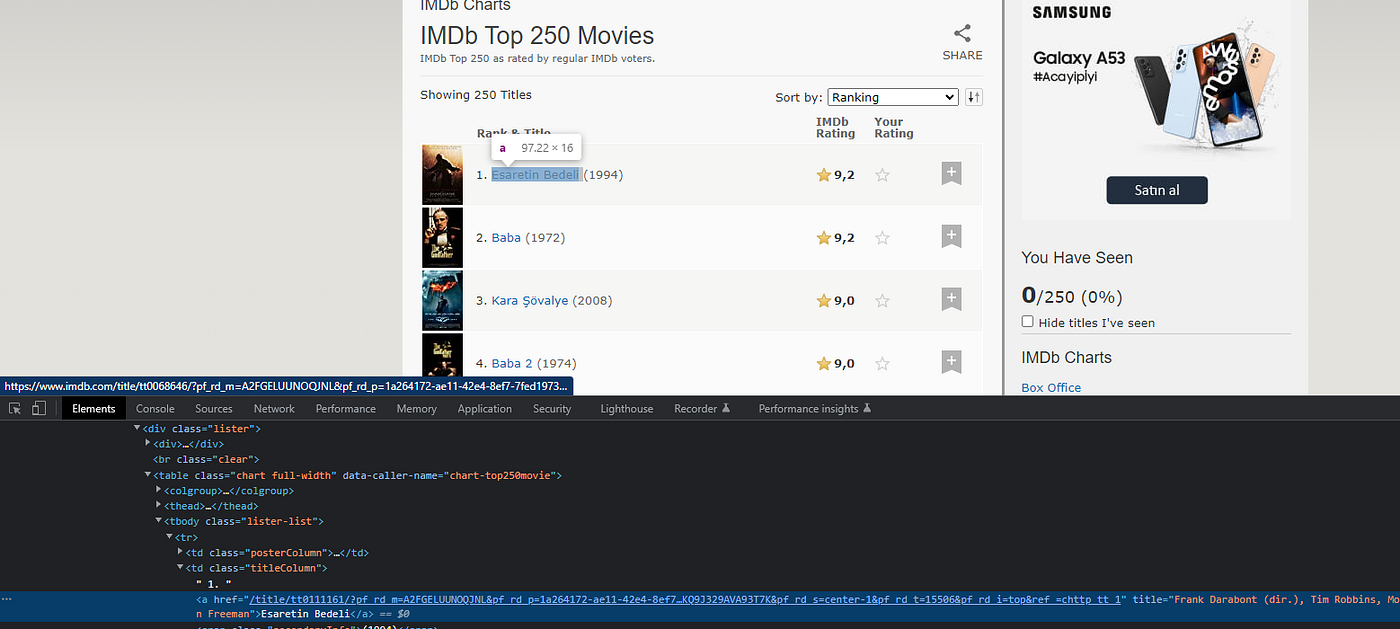Switch to the Console tab in DevTools
The width and height of the screenshot is (1400, 629).
point(155,408)
